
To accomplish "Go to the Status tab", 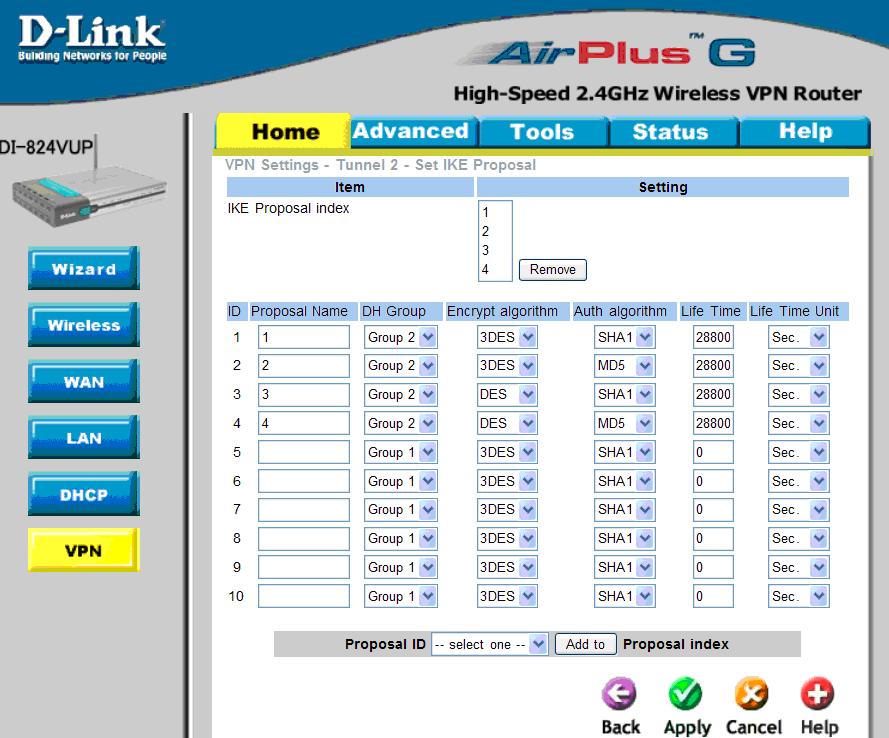I will pos(672,132).
